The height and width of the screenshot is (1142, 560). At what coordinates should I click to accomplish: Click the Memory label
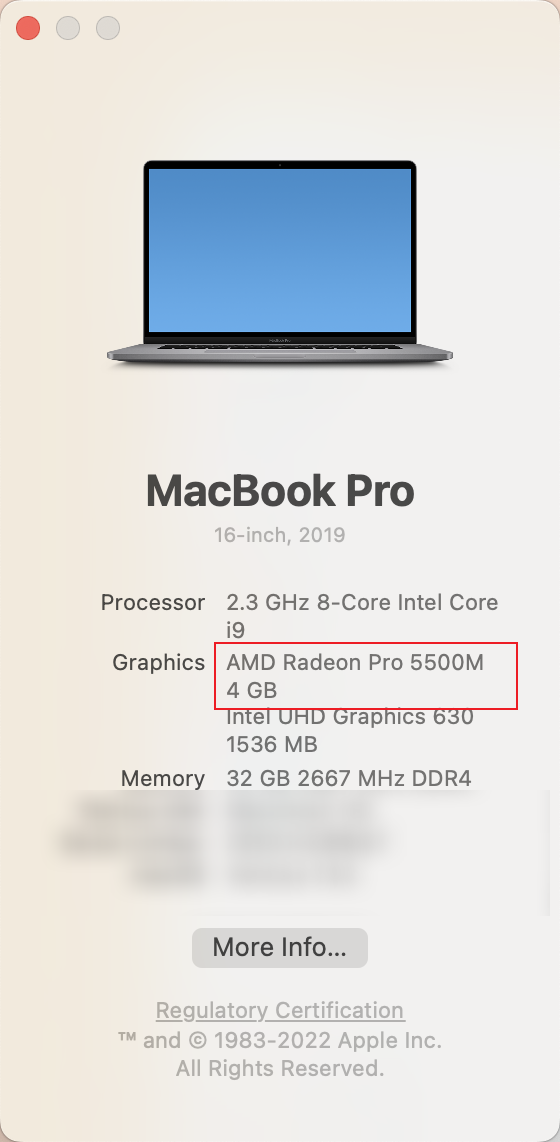162,778
